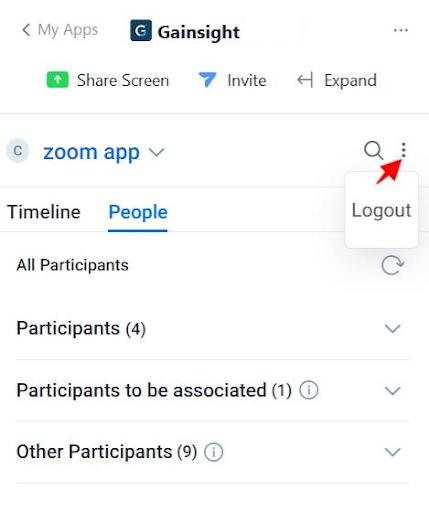Refresh the All Participants list
429x512 pixels.
(x=393, y=265)
